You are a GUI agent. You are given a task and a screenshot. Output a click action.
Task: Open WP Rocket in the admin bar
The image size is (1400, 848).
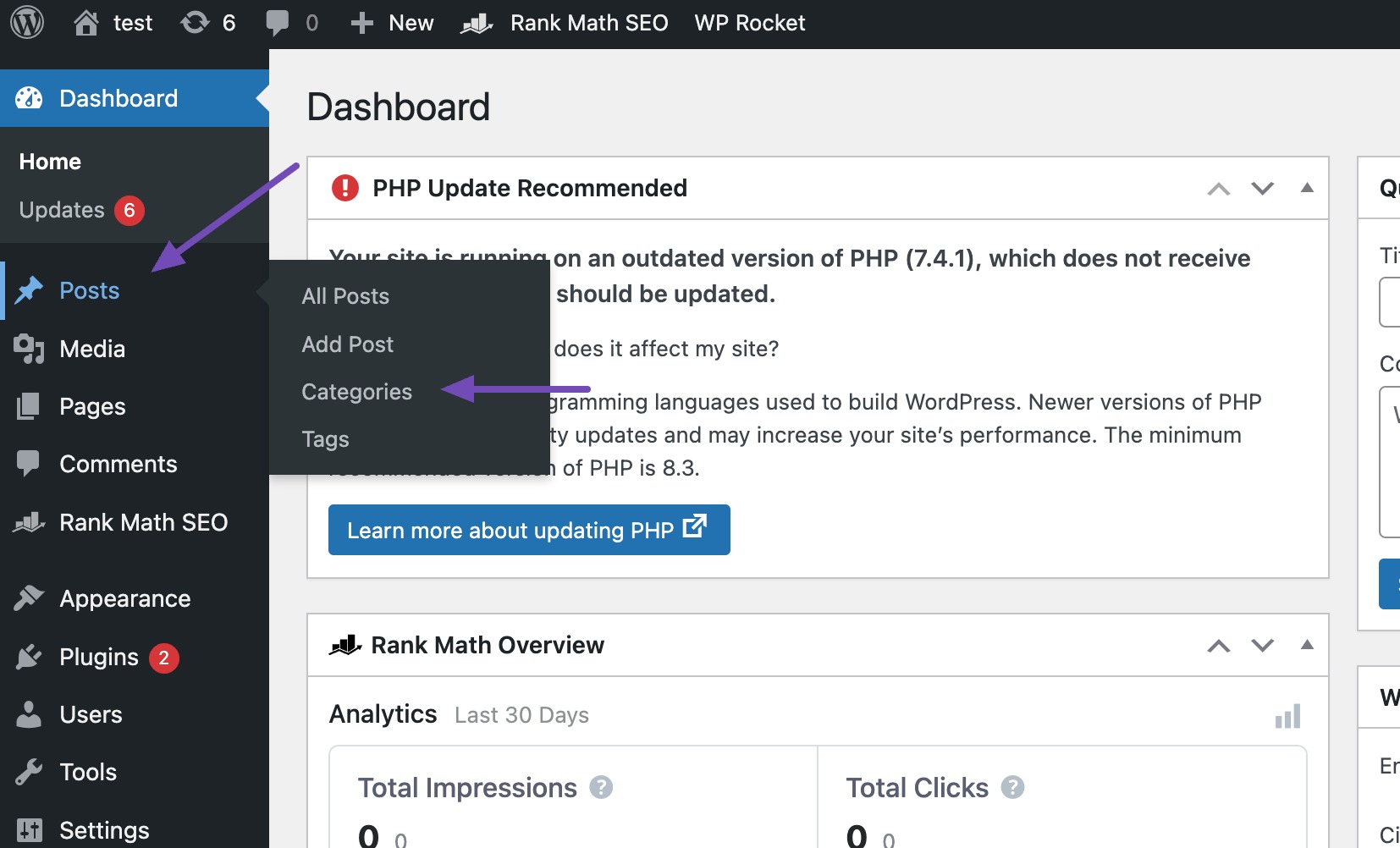tap(750, 23)
